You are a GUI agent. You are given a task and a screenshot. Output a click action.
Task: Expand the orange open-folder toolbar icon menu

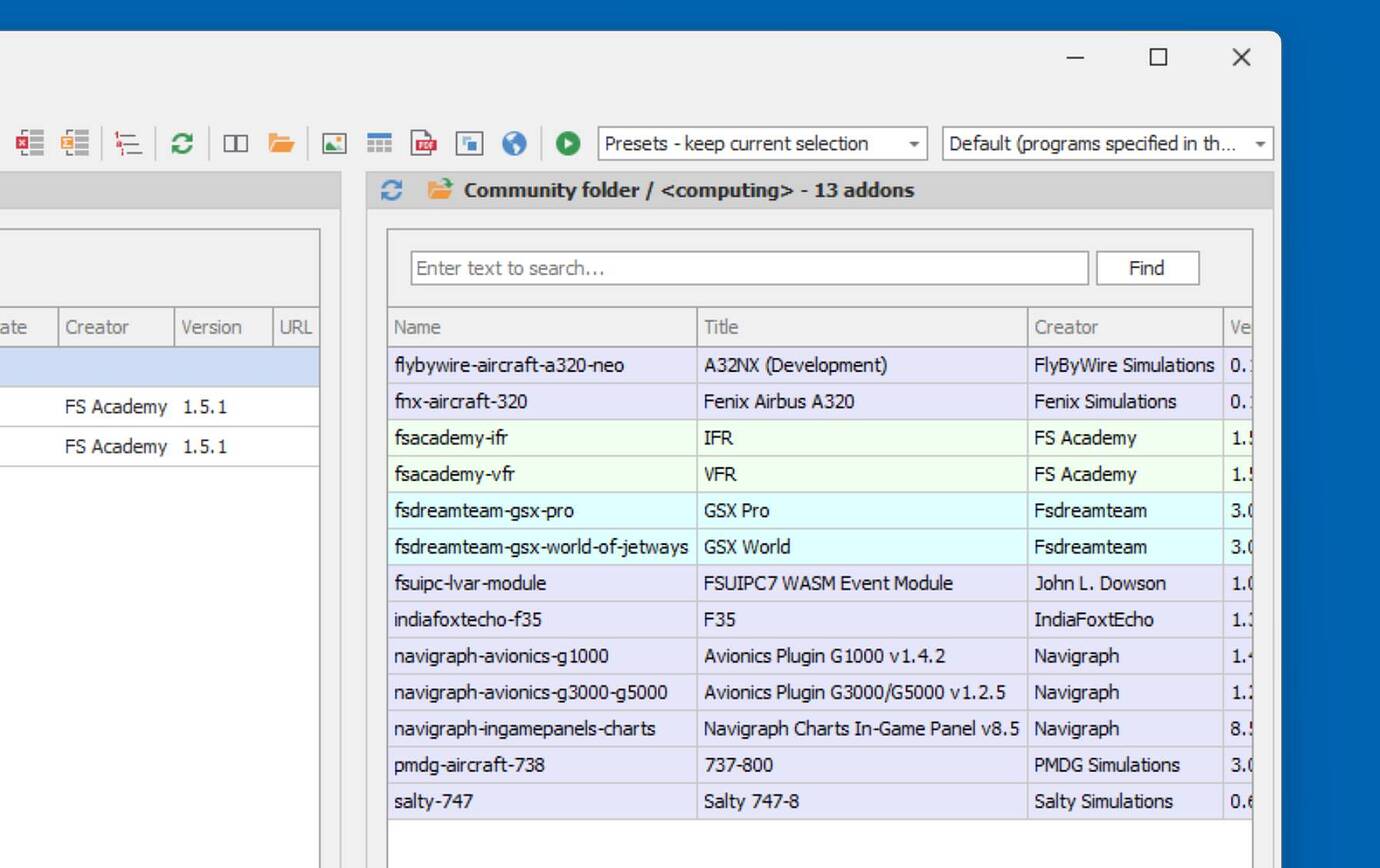(279, 143)
